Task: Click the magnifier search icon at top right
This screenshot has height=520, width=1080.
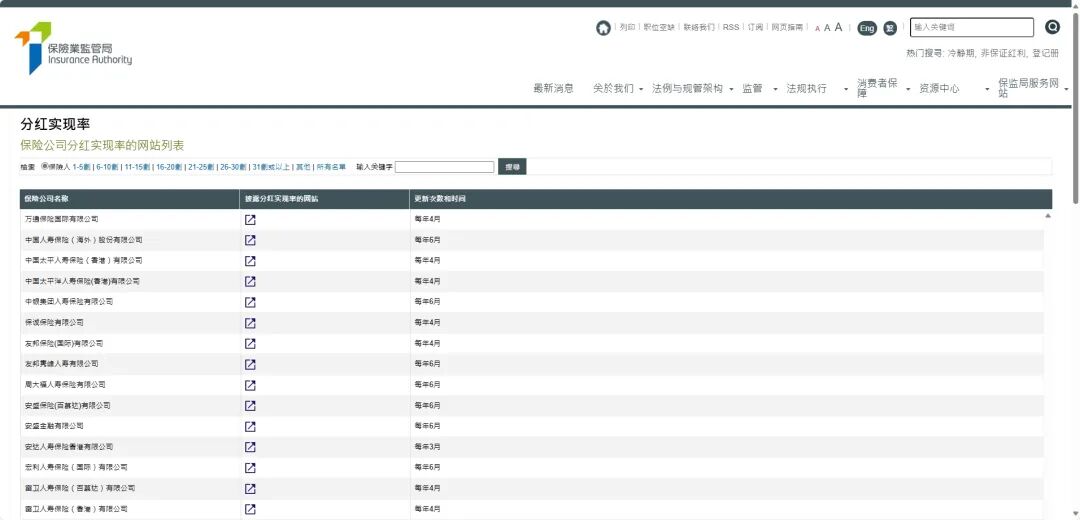Action: 1052,27
